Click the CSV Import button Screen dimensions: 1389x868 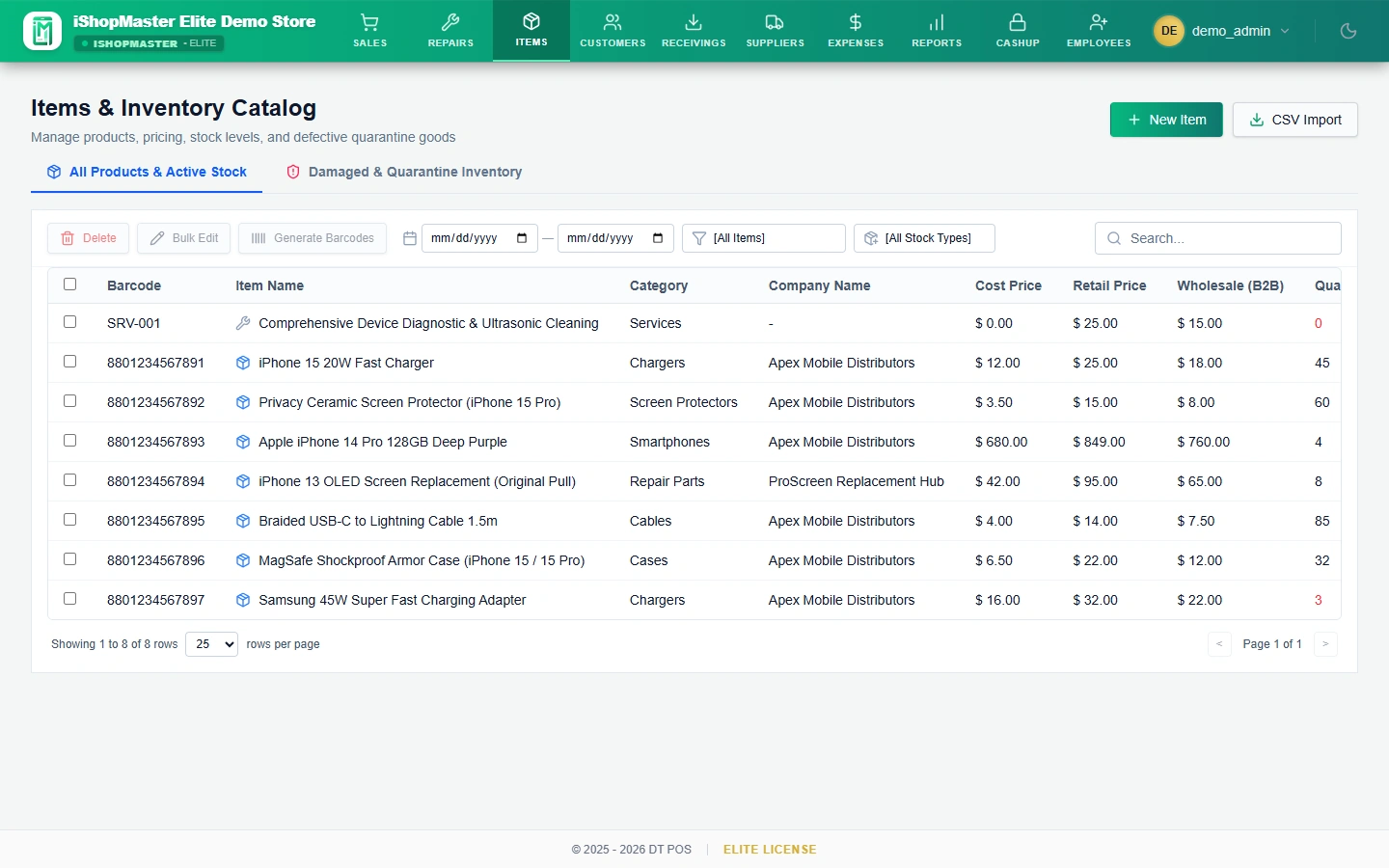tap(1295, 120)
